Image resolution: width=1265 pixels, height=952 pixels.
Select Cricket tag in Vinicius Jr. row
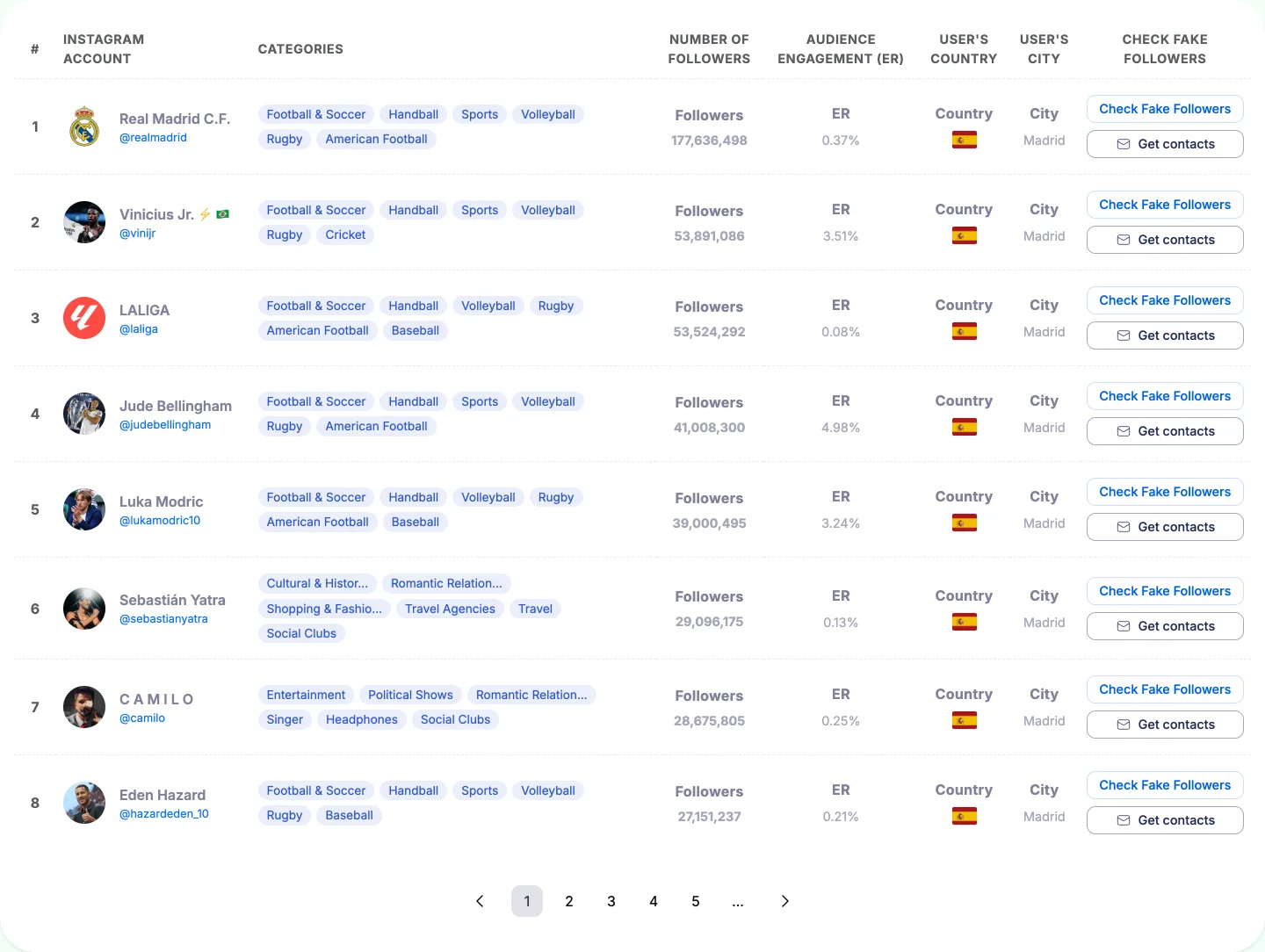345,235
